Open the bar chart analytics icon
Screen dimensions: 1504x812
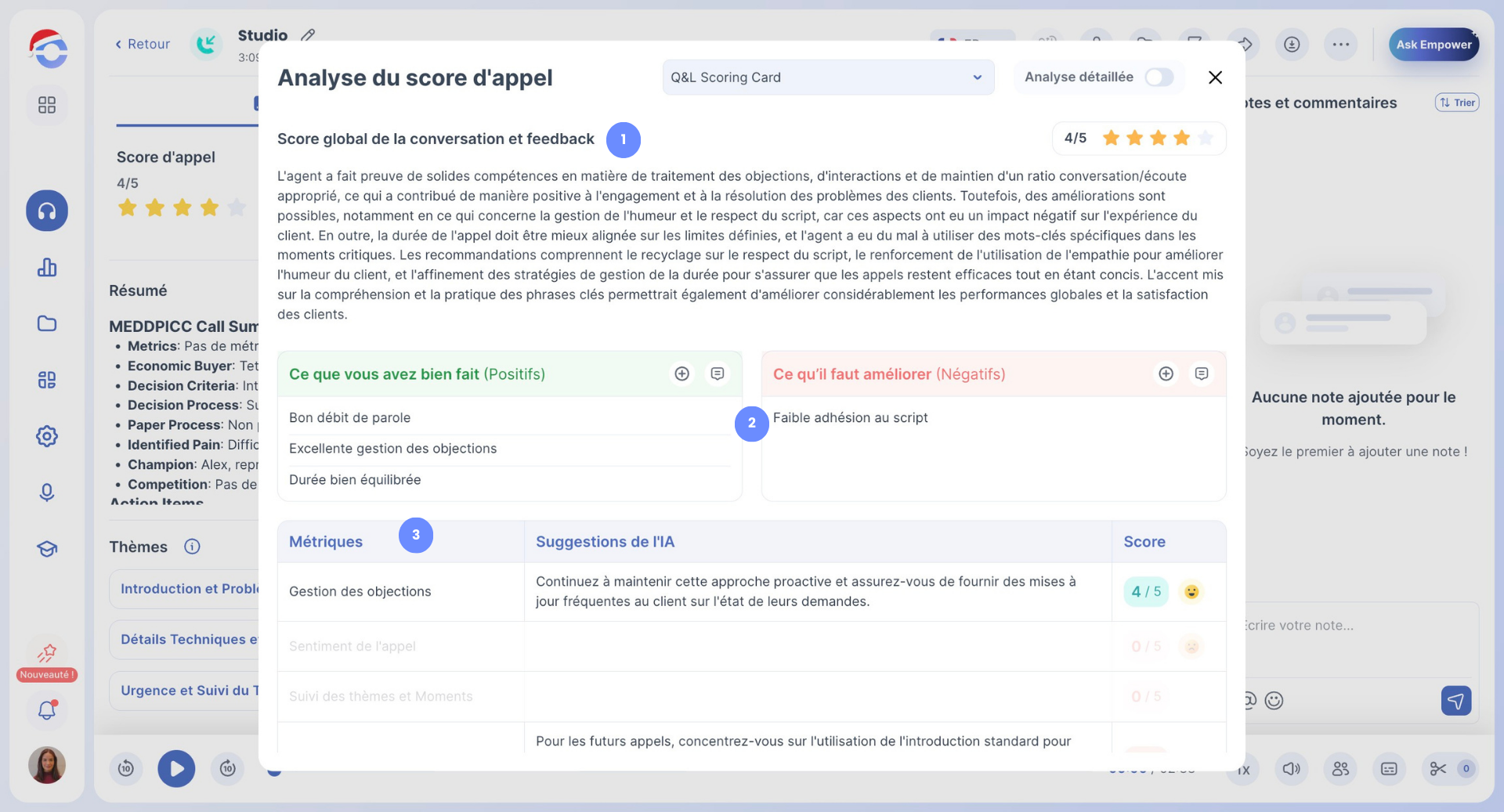click(47, 268)
